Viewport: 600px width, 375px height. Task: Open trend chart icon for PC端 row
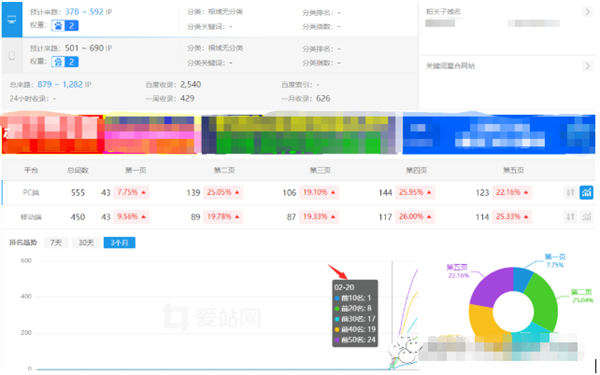(x=586, y=192)
